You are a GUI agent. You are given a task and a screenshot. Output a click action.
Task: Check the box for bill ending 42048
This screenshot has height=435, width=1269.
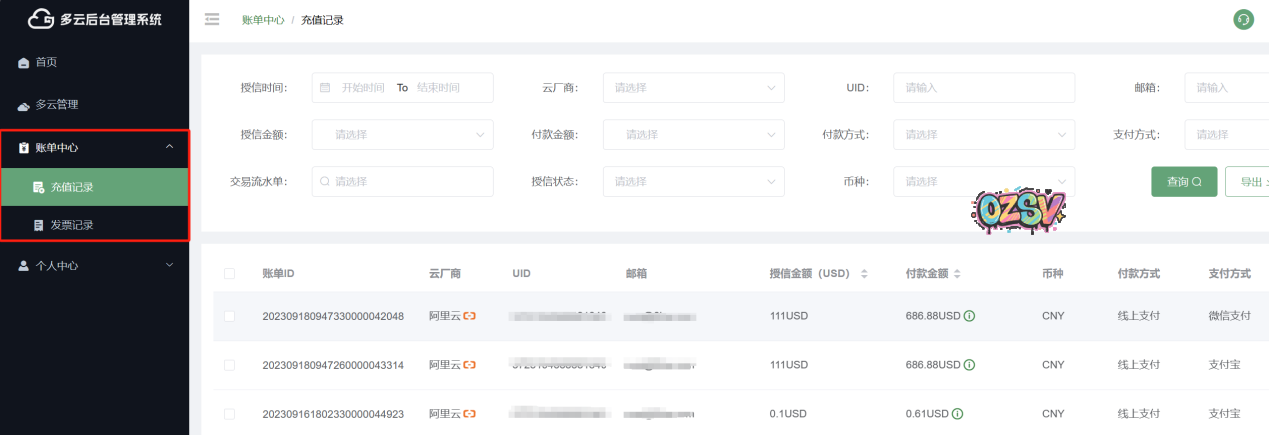[x=230, y=316]
